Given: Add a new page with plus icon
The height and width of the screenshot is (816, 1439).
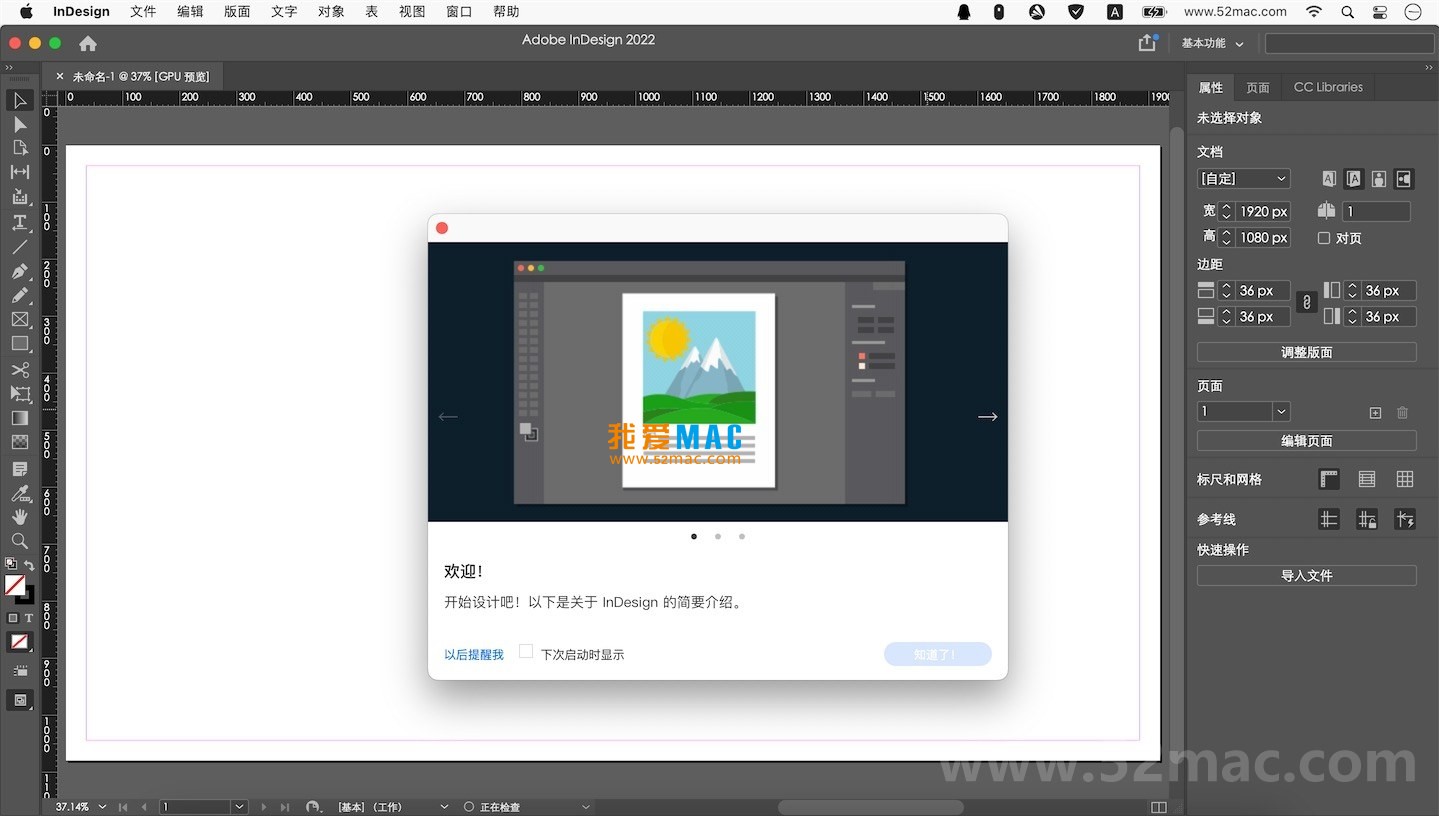Looking at the screenshot, I should click(1375, 412).
